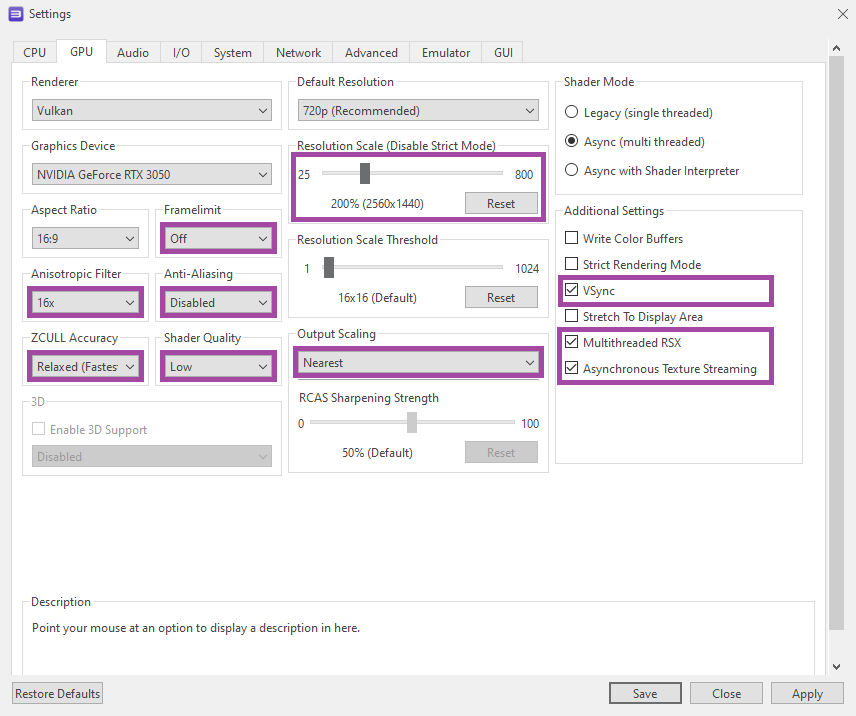This screenshot has height=716, width=856.
Task: Open the Emulator tab
Action: point(446,53)
